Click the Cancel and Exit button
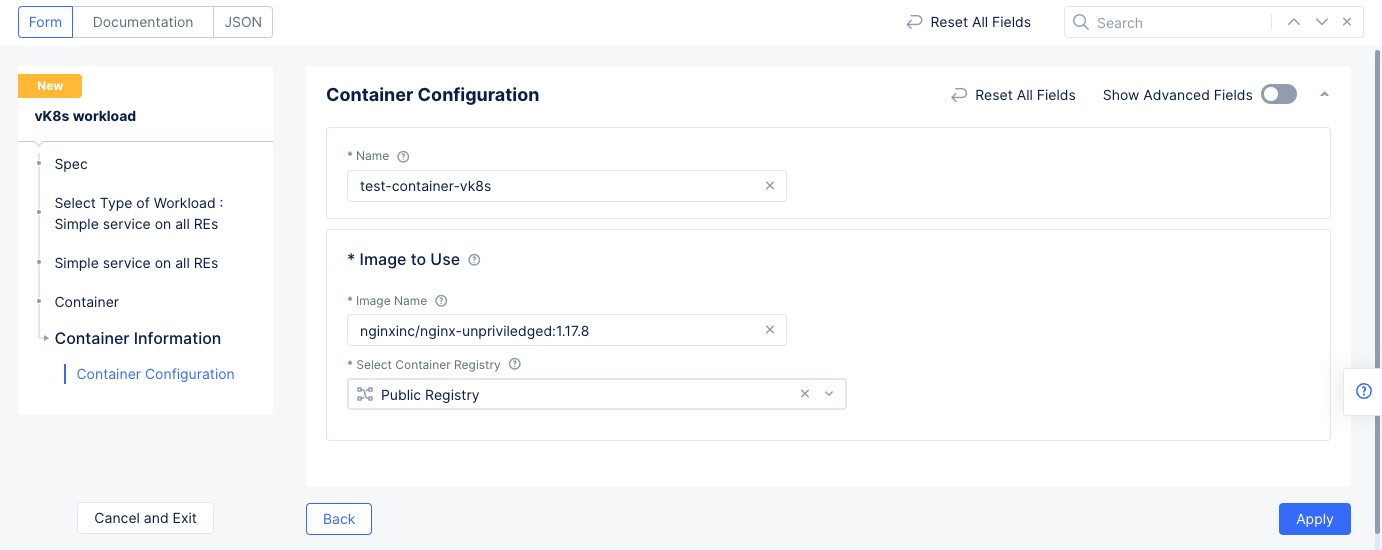 click(145, 518)
